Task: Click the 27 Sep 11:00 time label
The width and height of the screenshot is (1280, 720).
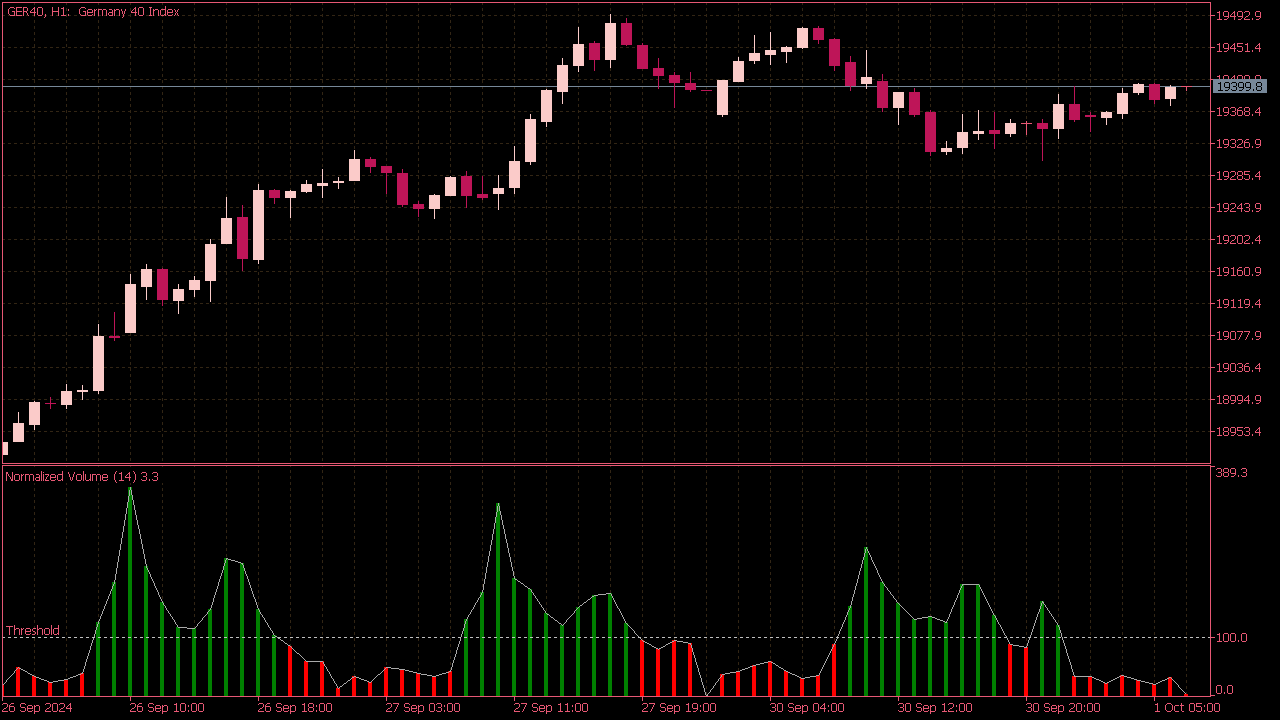Action: pos(551,708)
